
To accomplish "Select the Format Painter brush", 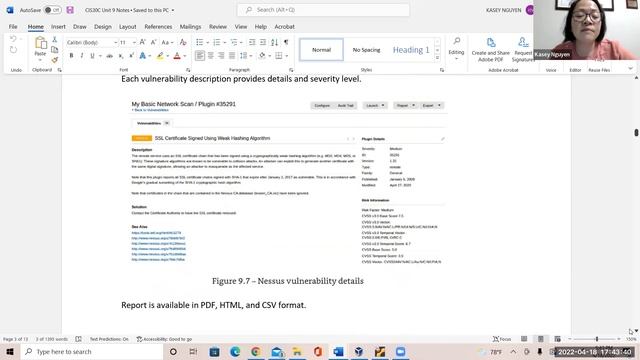I will coord(54,60).
